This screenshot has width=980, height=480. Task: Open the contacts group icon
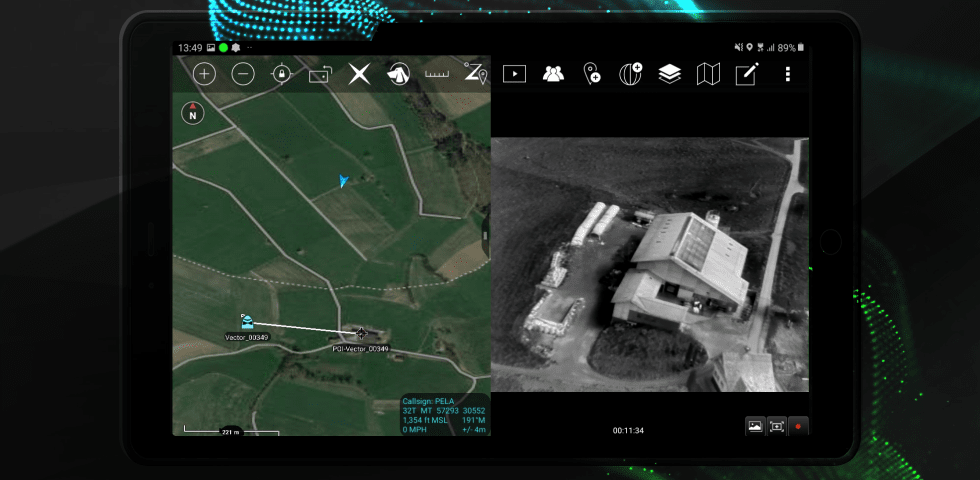(553, 74)
